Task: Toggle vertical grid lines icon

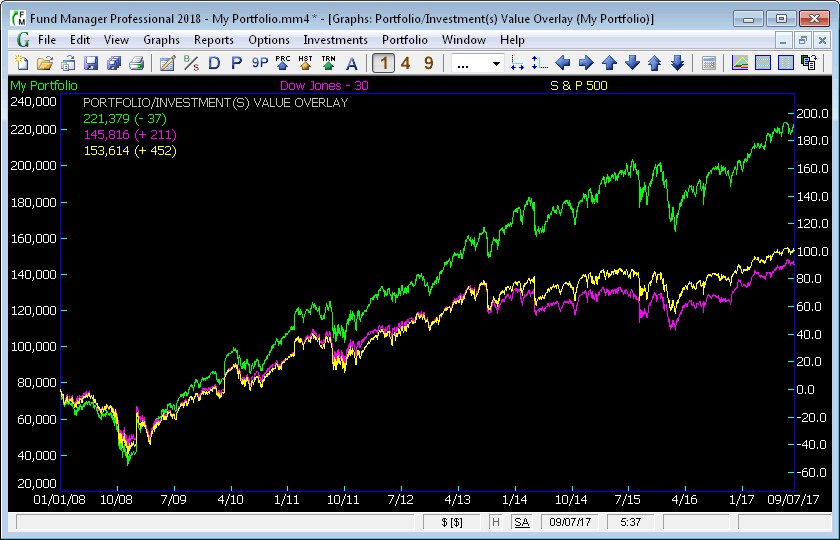Action: click(785, 63)
